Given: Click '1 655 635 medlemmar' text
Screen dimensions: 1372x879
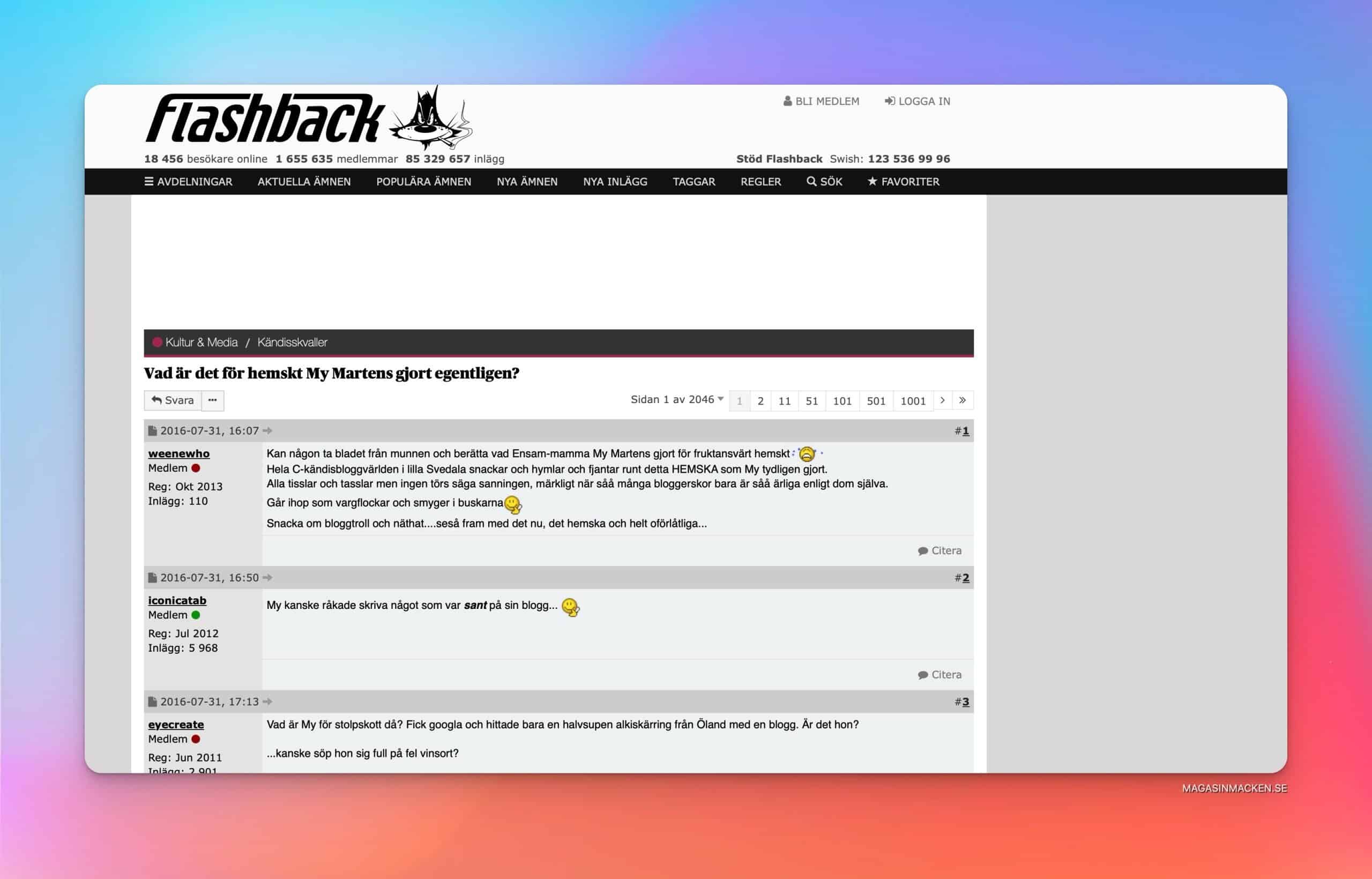Looking at the screenshot, I should pyautogui.click(x=337, y=159).
